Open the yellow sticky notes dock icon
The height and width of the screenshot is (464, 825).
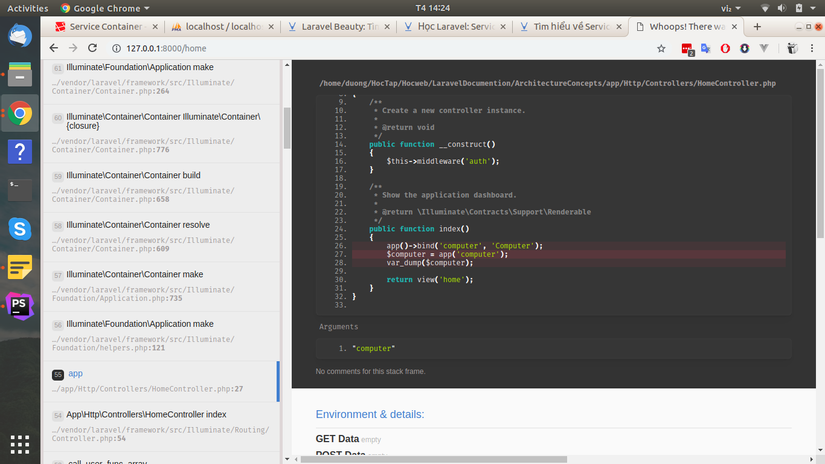click(x=20, y=267)
